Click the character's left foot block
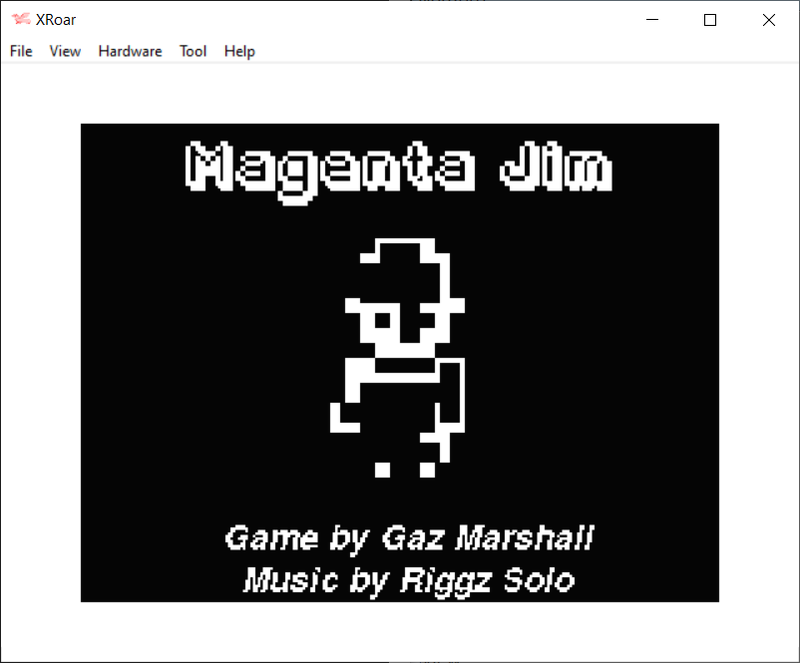This screenshot has height=663, width=800. pyautogui.click(x=382, y=468)
